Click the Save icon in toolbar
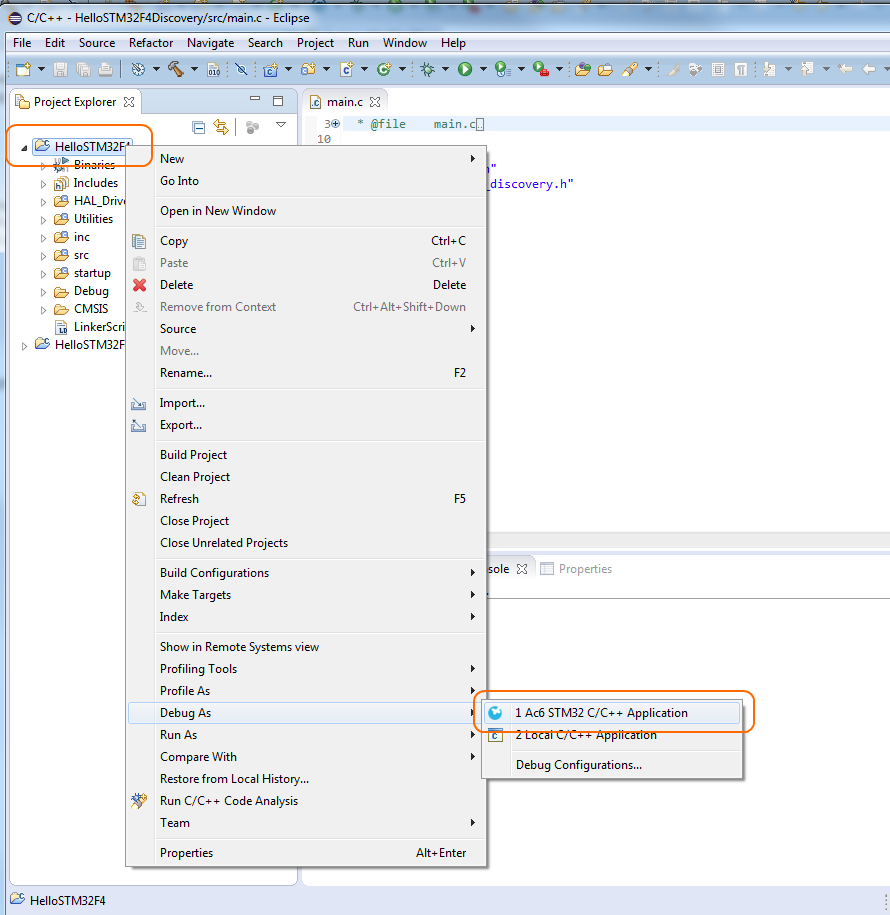The image size is (890, 915). click(x=60, y=69)
